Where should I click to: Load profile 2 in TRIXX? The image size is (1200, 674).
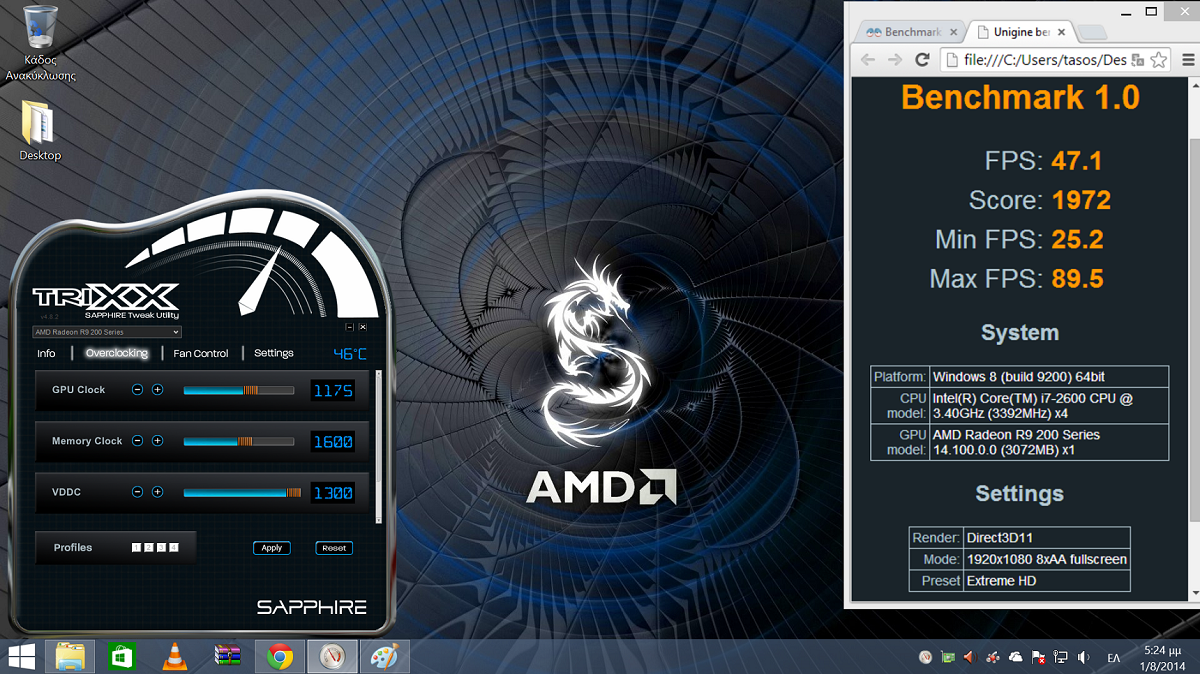[x=149, y=548]
